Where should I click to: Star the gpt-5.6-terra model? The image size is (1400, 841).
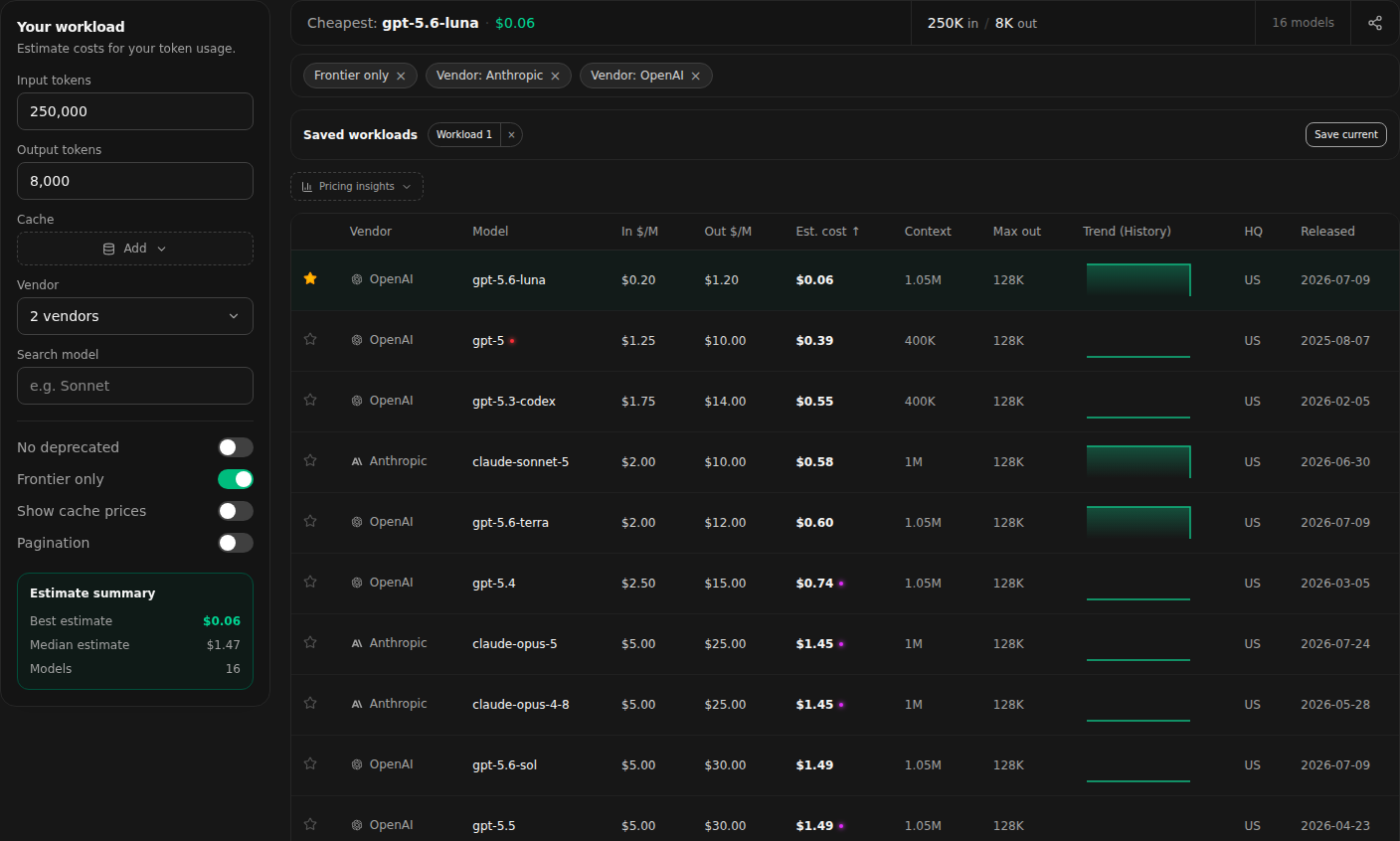coord(310,521)
